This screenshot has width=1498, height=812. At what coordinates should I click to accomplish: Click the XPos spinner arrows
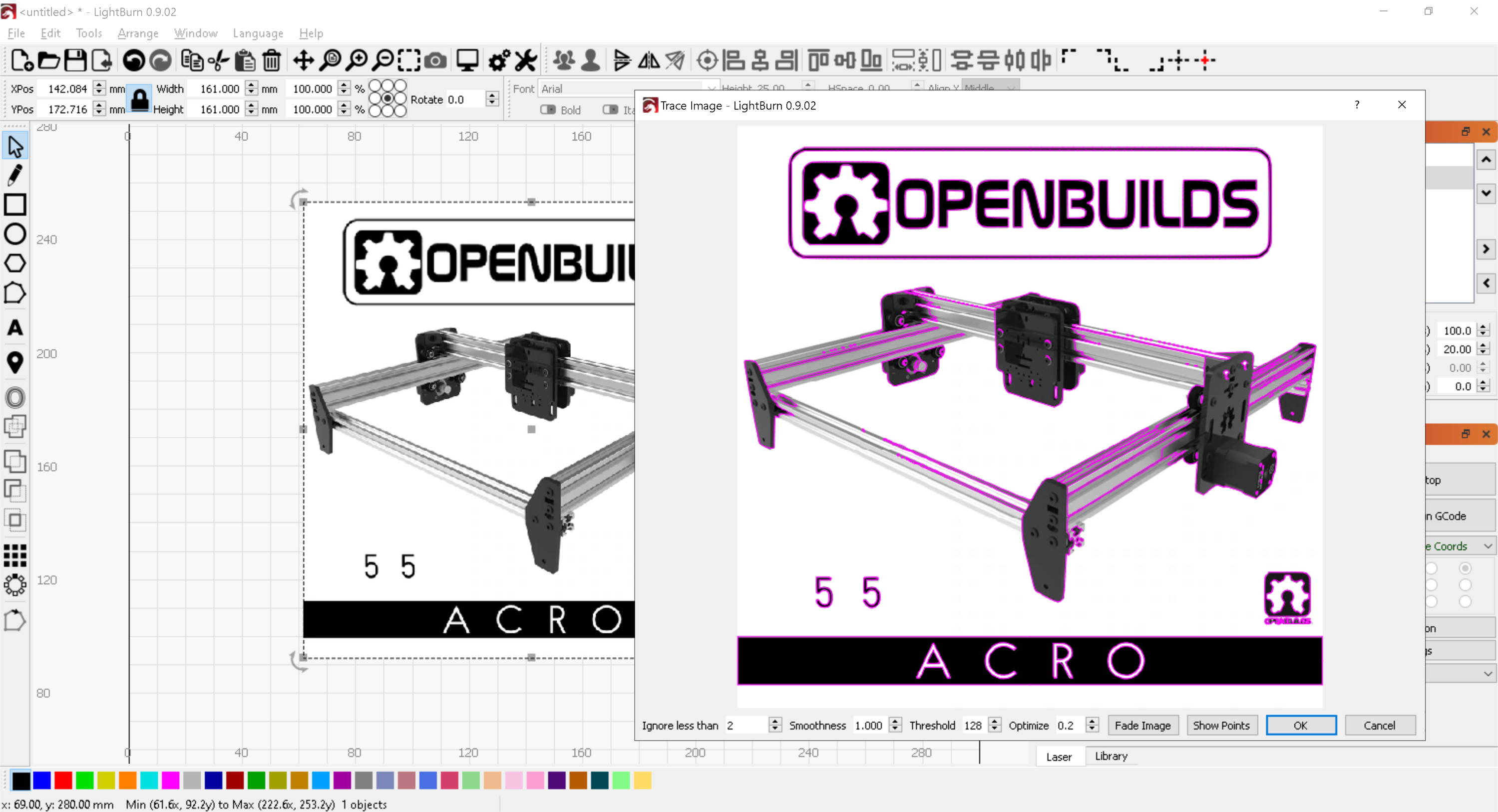click(99, 88)
